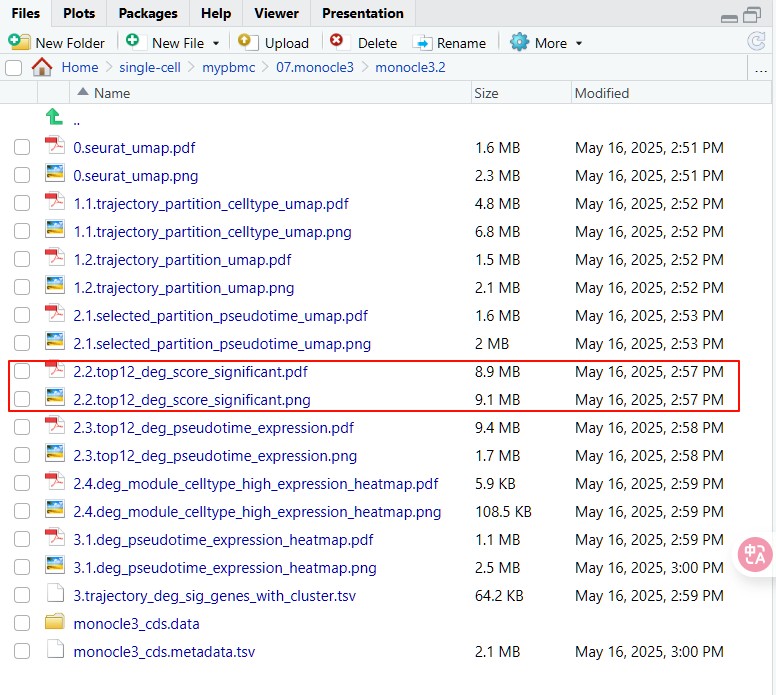
Task: Click PDF icon of 2.4.deg_module_celltype_high_expression_heatmap.pdf
Action: (x=54, y=481)
